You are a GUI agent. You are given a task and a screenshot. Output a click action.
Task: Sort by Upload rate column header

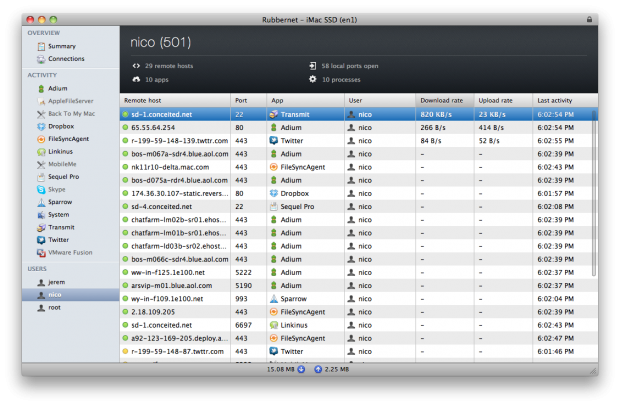pos(503,100)
